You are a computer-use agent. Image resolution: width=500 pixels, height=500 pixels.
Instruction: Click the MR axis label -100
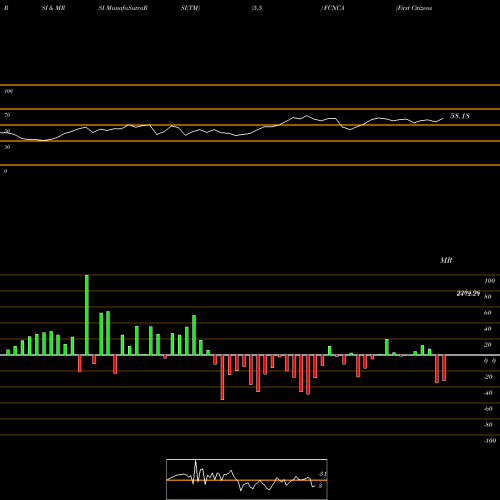(490, 441)
